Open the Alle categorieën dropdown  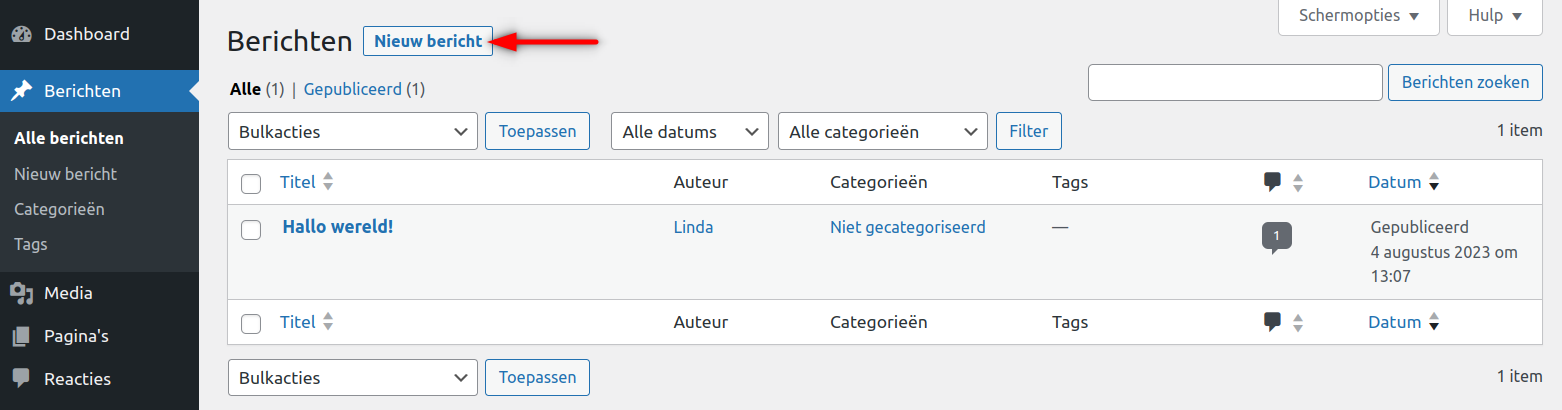pyautogui.click(x=883, y=131)
